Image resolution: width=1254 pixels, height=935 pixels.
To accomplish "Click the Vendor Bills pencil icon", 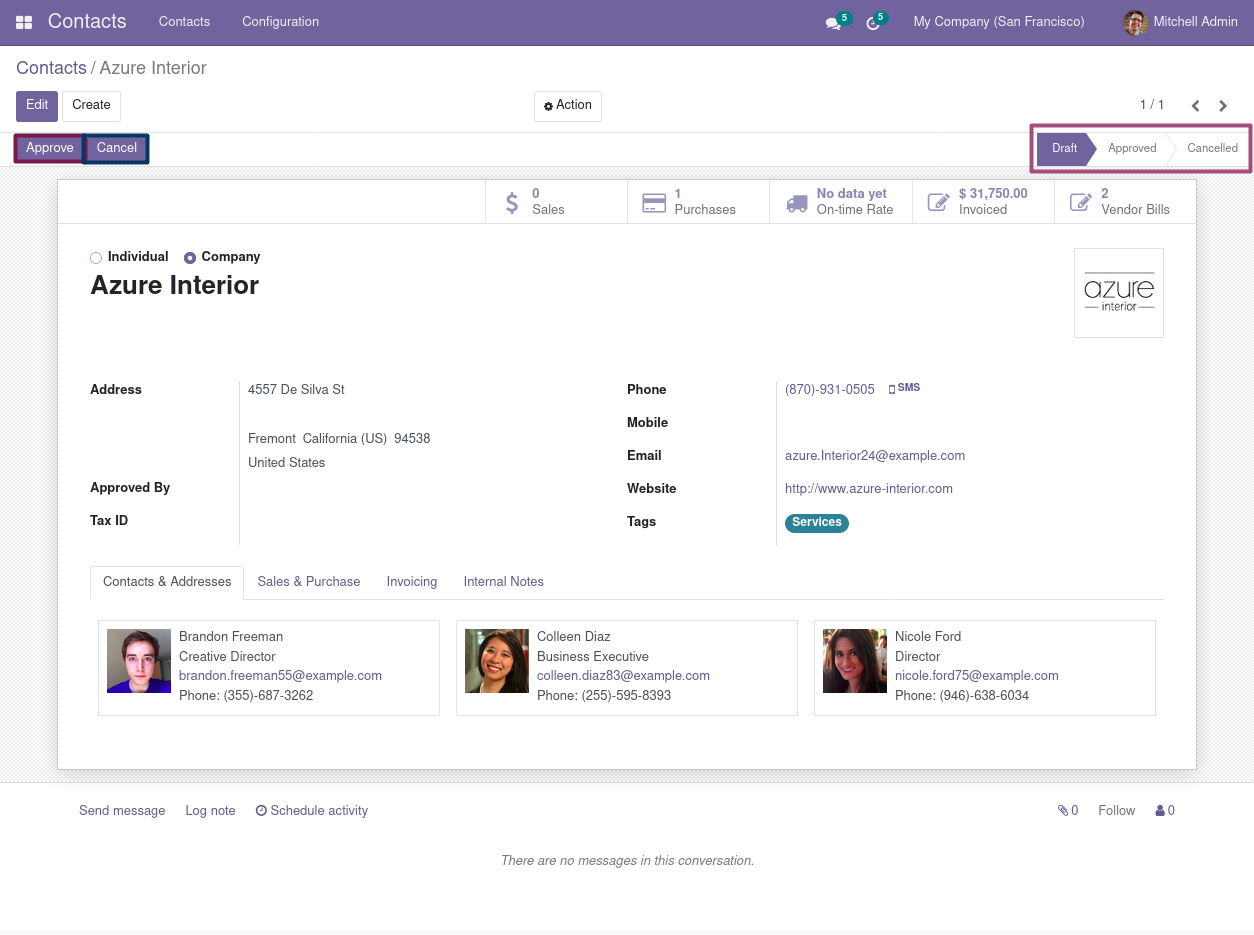I will [x=1081, y=202].
